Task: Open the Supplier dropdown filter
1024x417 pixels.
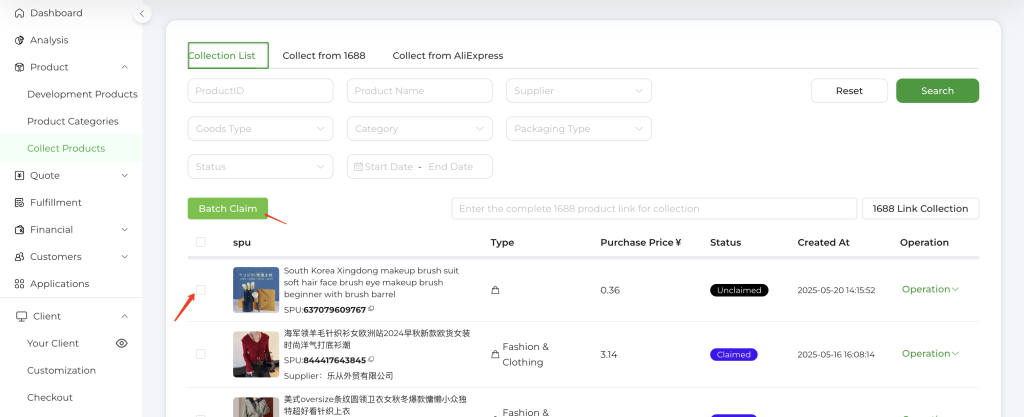Action: [x=578, y=91]
